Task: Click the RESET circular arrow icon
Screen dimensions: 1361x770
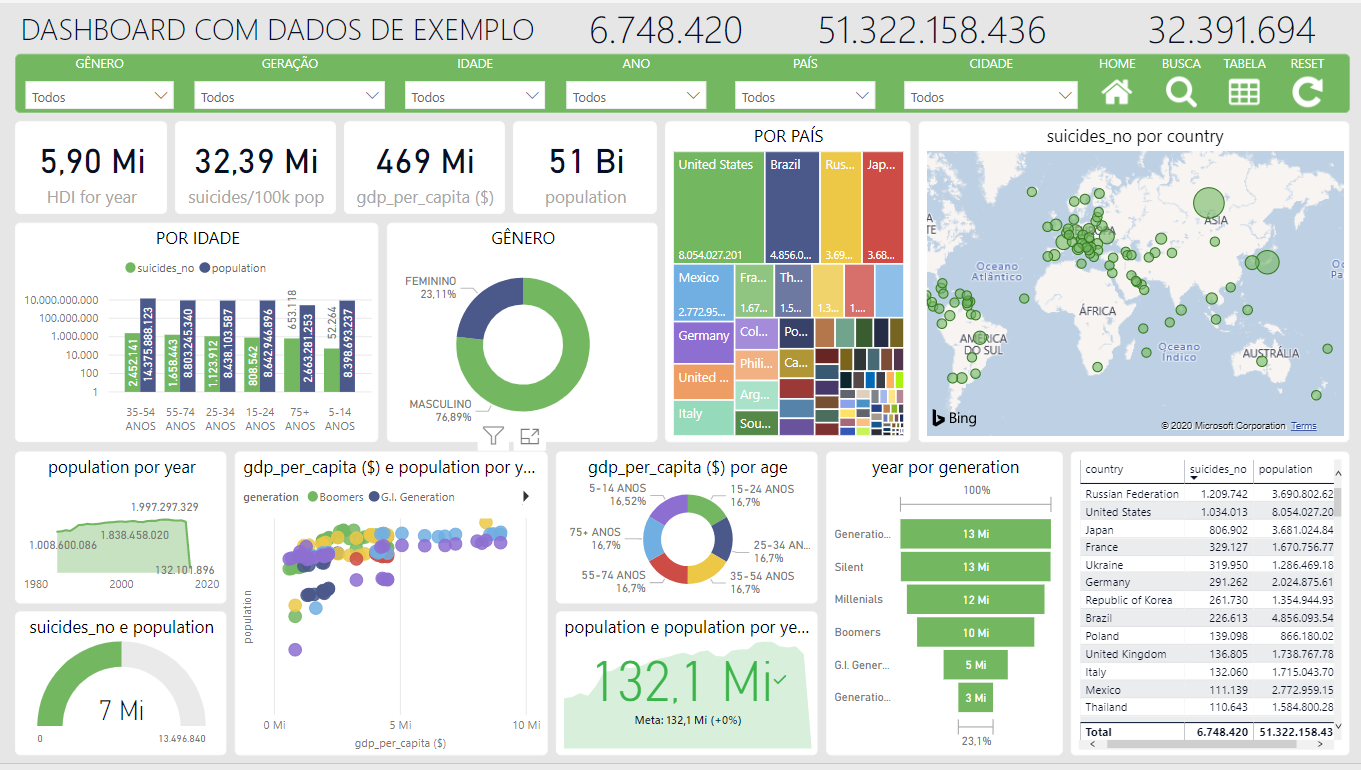Action: (x=1307, y=92)
